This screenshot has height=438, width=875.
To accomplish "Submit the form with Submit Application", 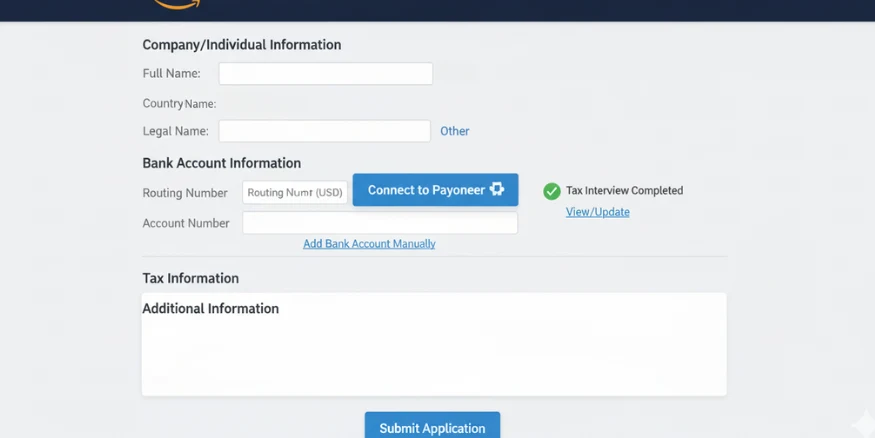I will (432, 427).
